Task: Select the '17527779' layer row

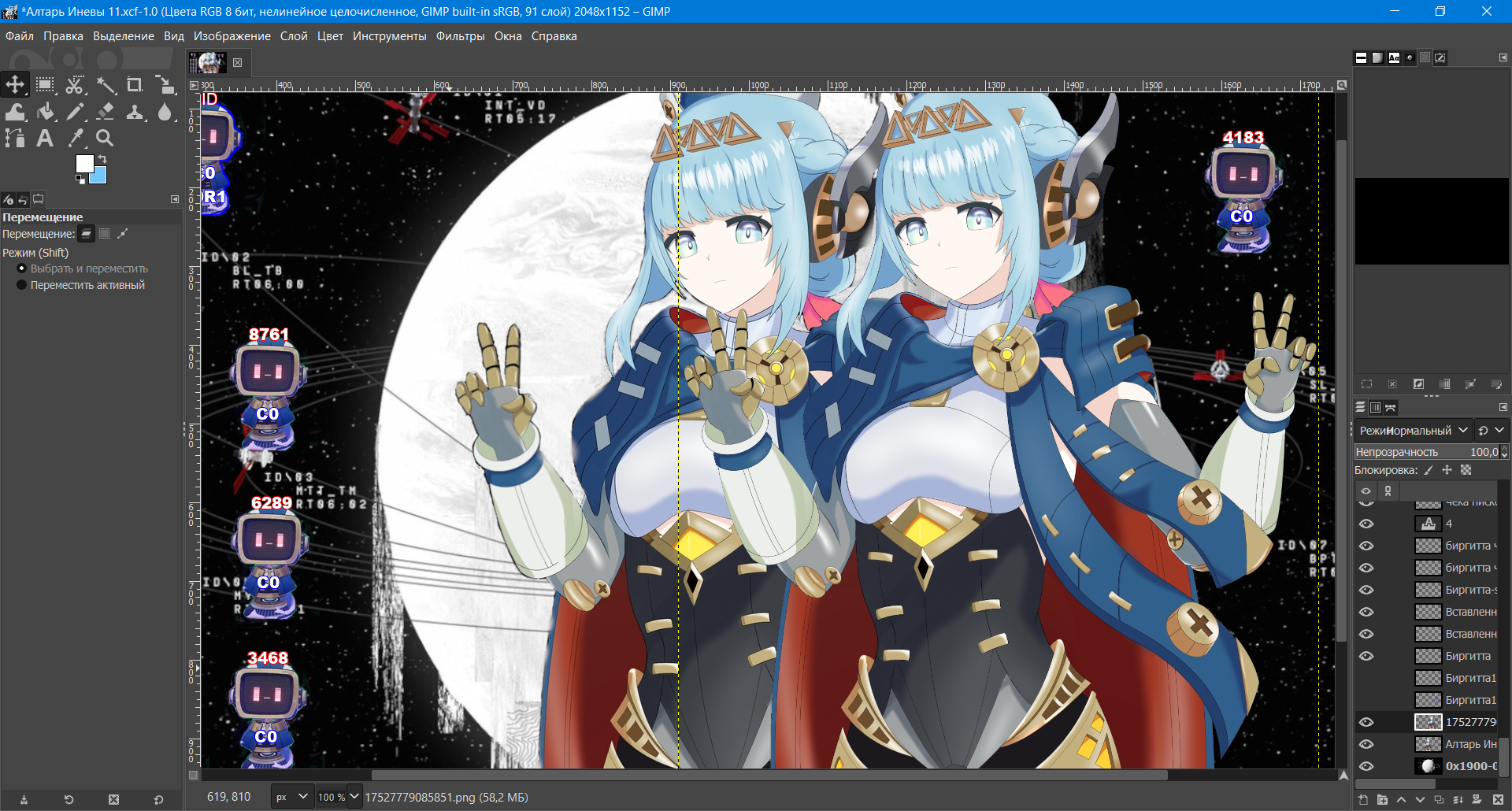Action: (x=1428, y=722)
